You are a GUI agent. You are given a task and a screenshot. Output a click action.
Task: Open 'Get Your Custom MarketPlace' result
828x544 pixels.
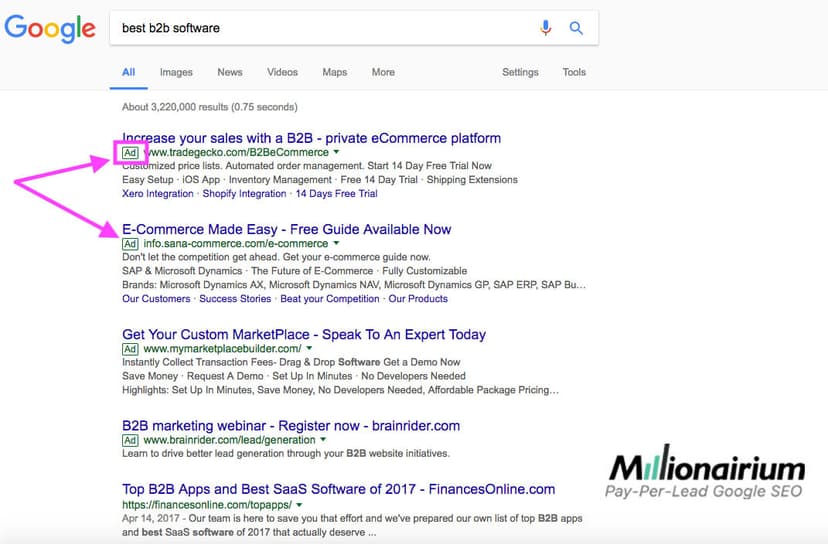[303, 334]
